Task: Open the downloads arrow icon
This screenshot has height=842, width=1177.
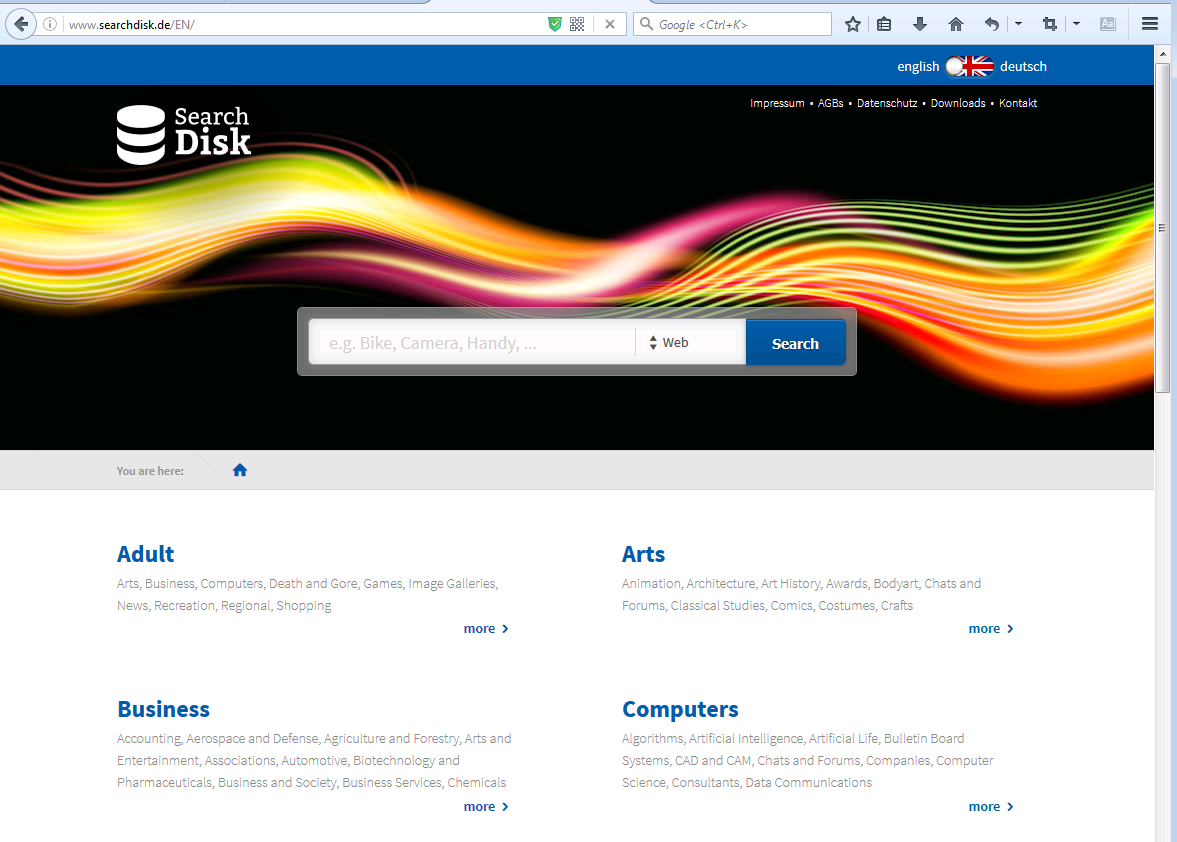Action: click(x=920, y=24)
